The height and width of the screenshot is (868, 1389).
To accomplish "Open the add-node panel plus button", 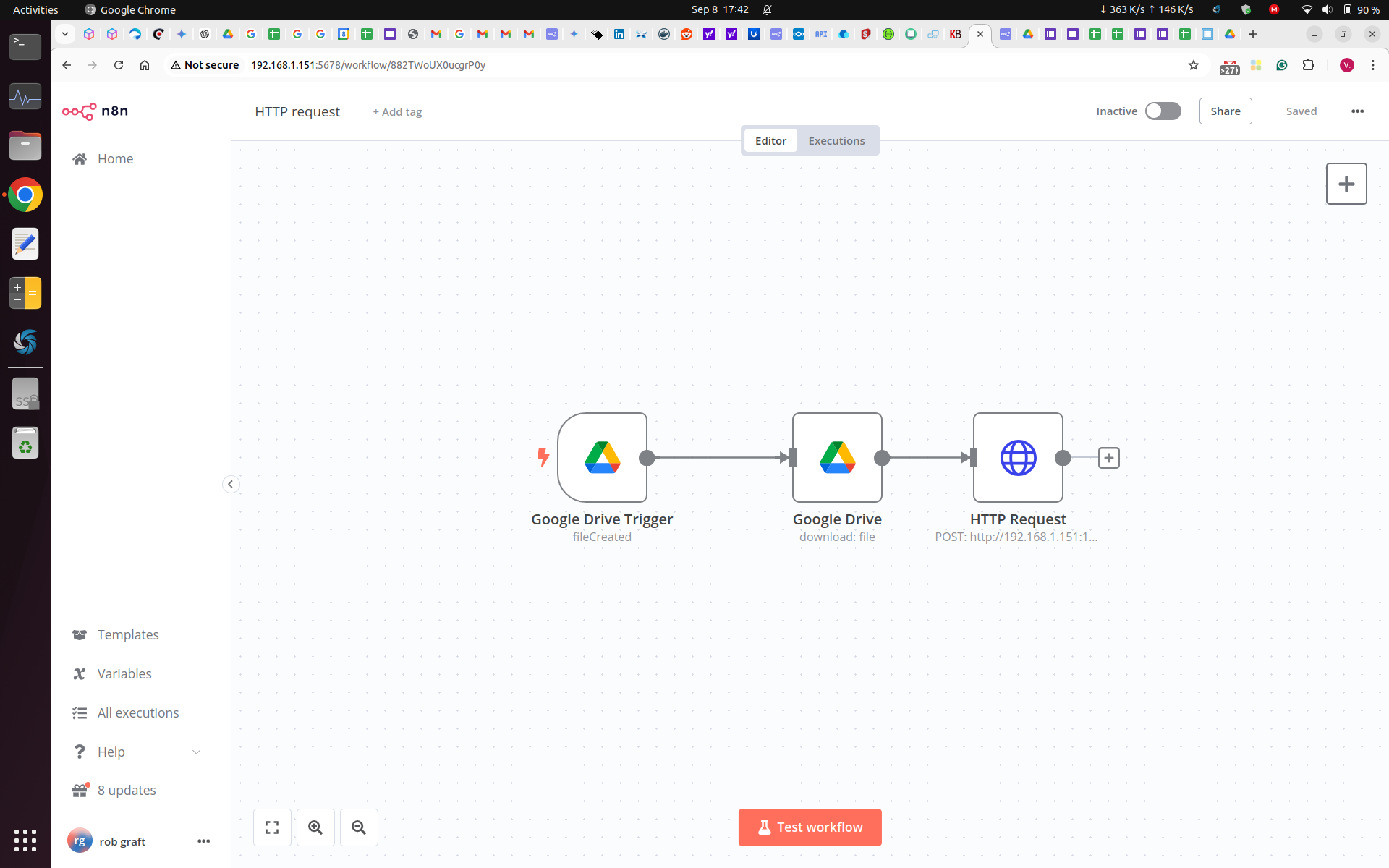I will coord(1346,184).
